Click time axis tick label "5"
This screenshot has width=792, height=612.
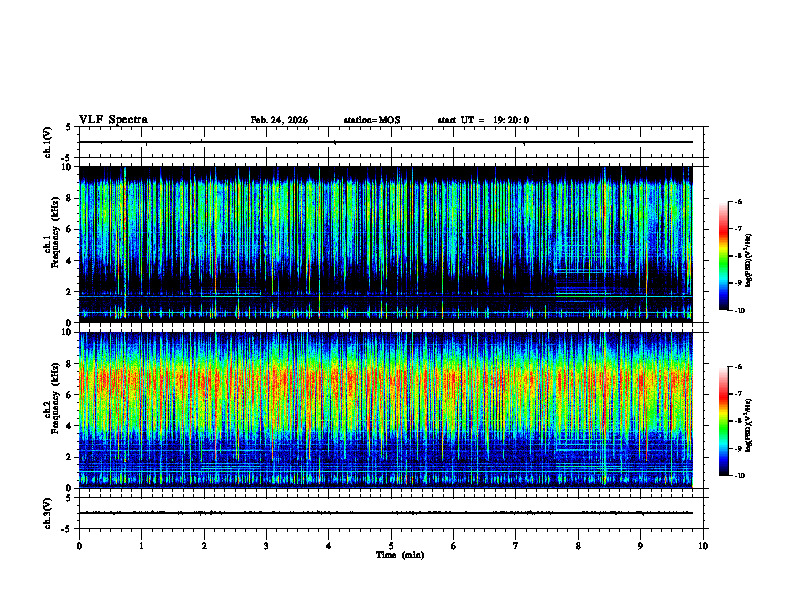point(391,546)
